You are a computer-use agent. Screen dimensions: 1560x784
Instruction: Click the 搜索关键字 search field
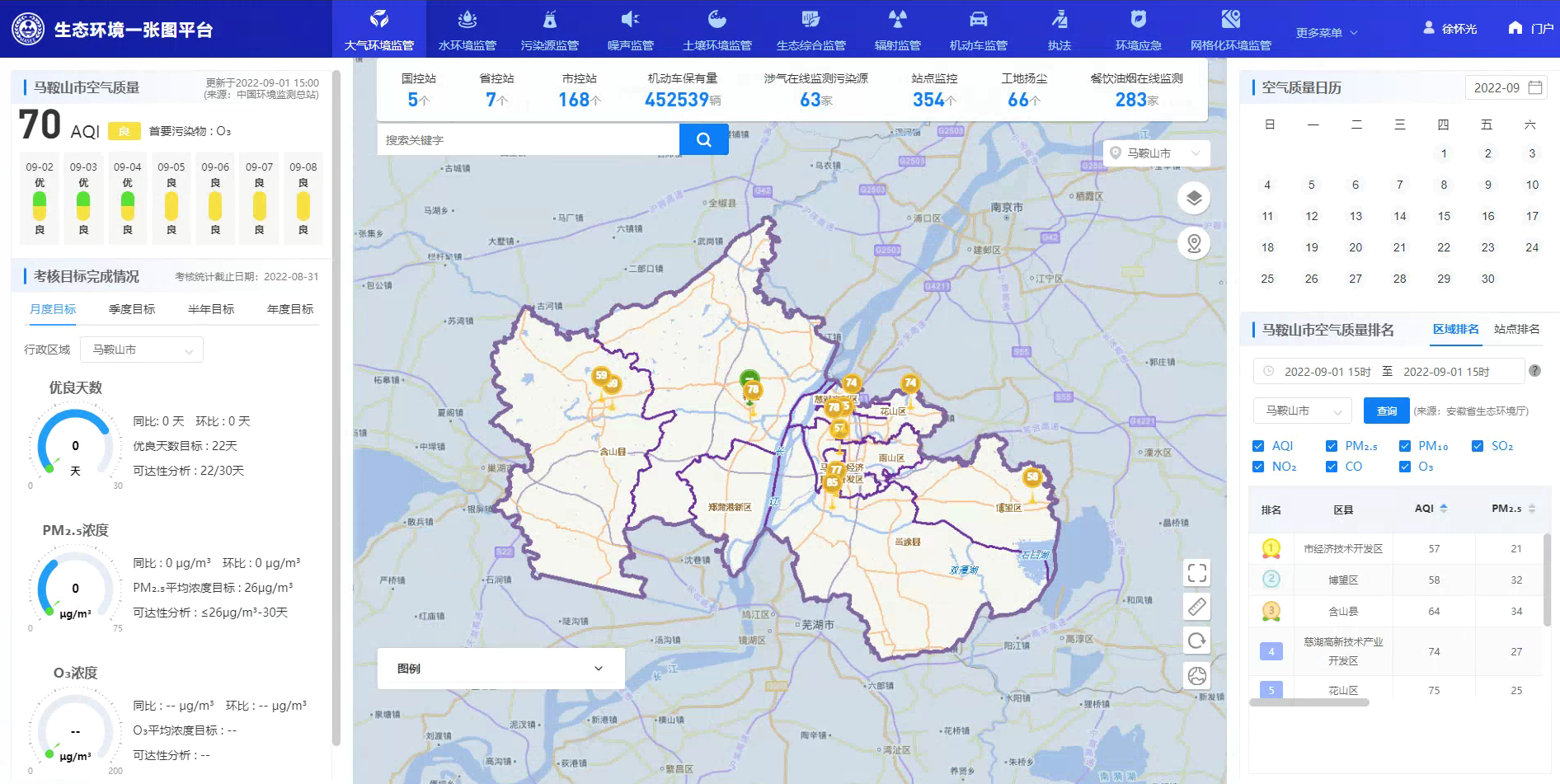pyautogui.click(x=528, y=140)
